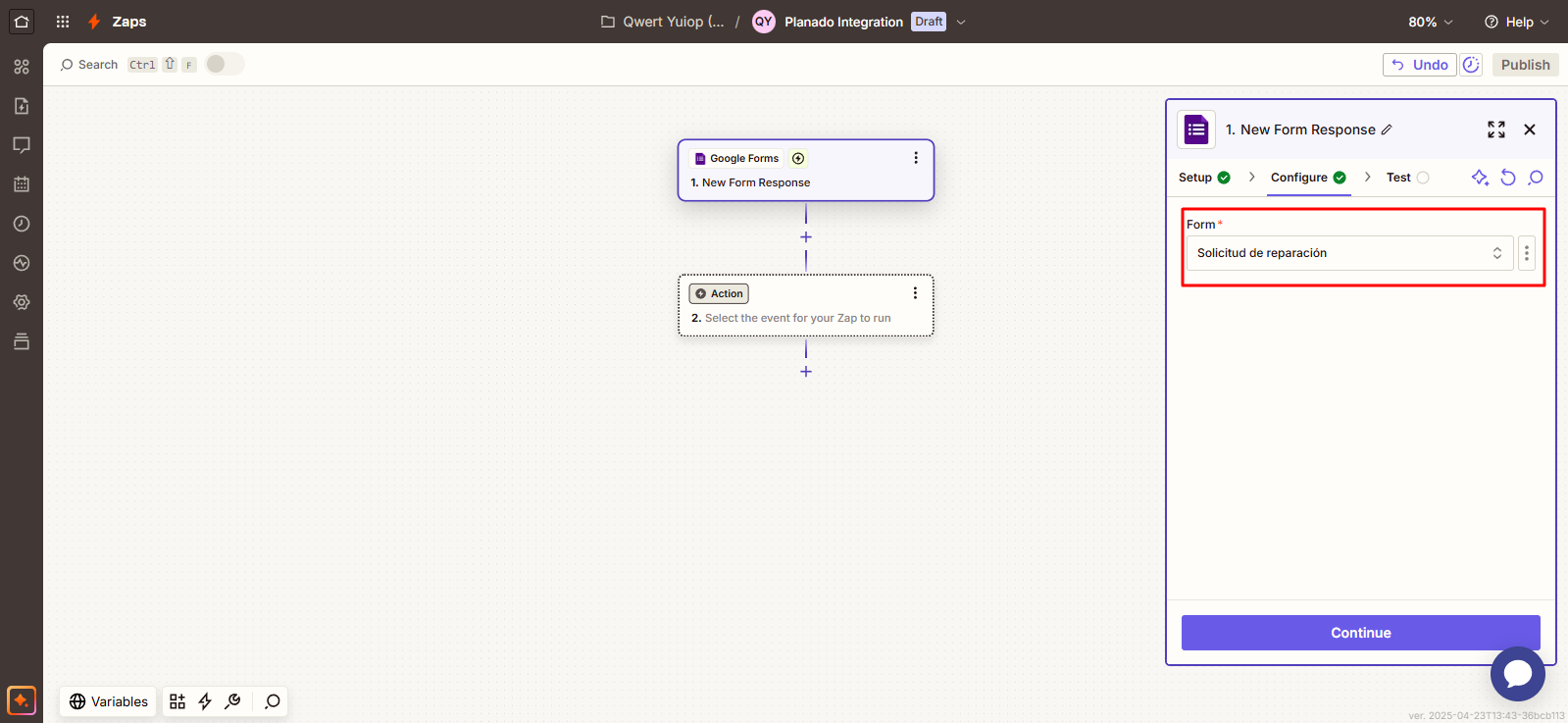The height and width of the screenshot is (723, 1568).
Task: Open the version history icon beside Undo
Action: coord(1471,65)
